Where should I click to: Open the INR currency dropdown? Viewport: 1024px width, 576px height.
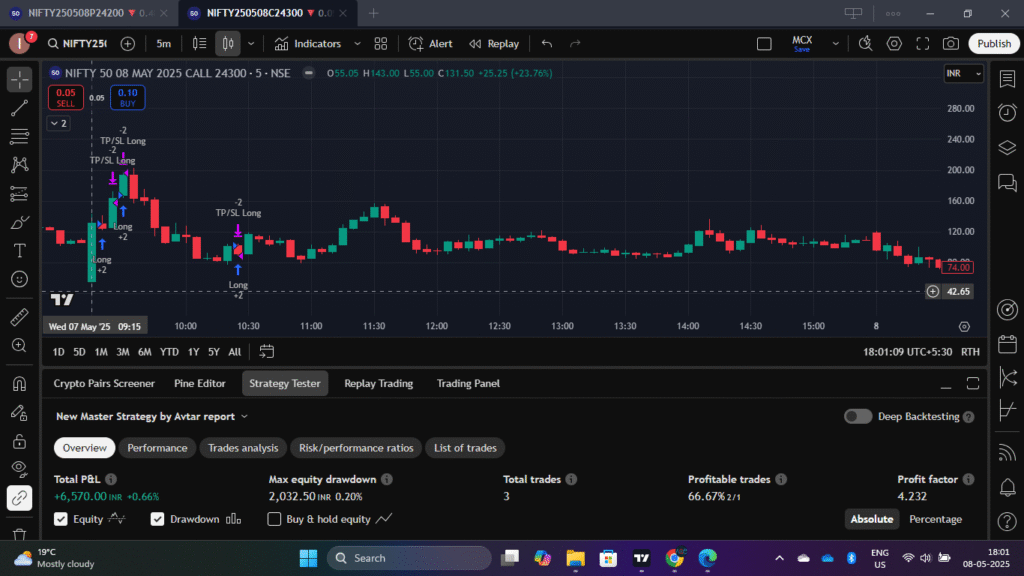[x=963, y=73]
